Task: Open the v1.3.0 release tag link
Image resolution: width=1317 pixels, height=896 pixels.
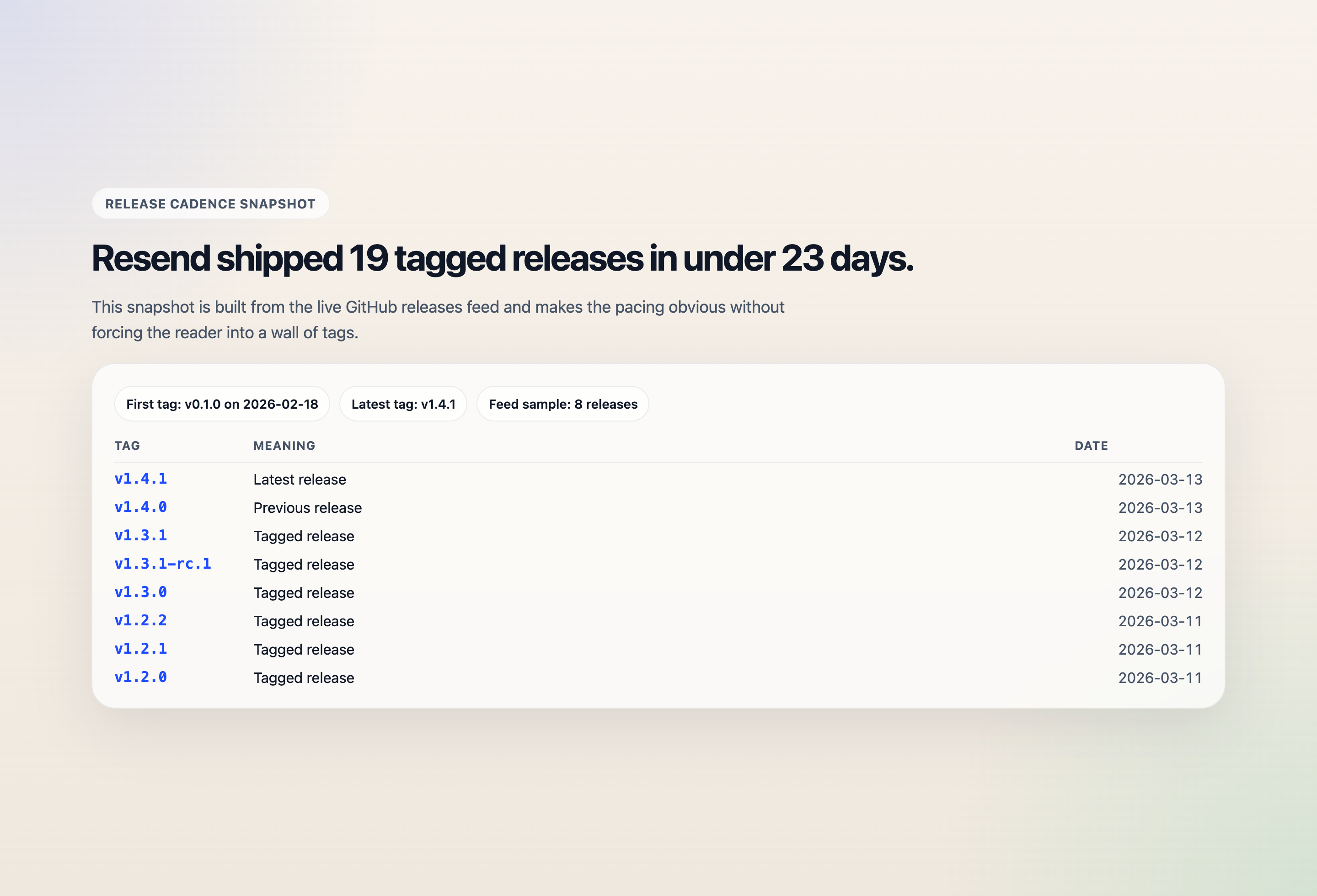Action: (140, 592)
